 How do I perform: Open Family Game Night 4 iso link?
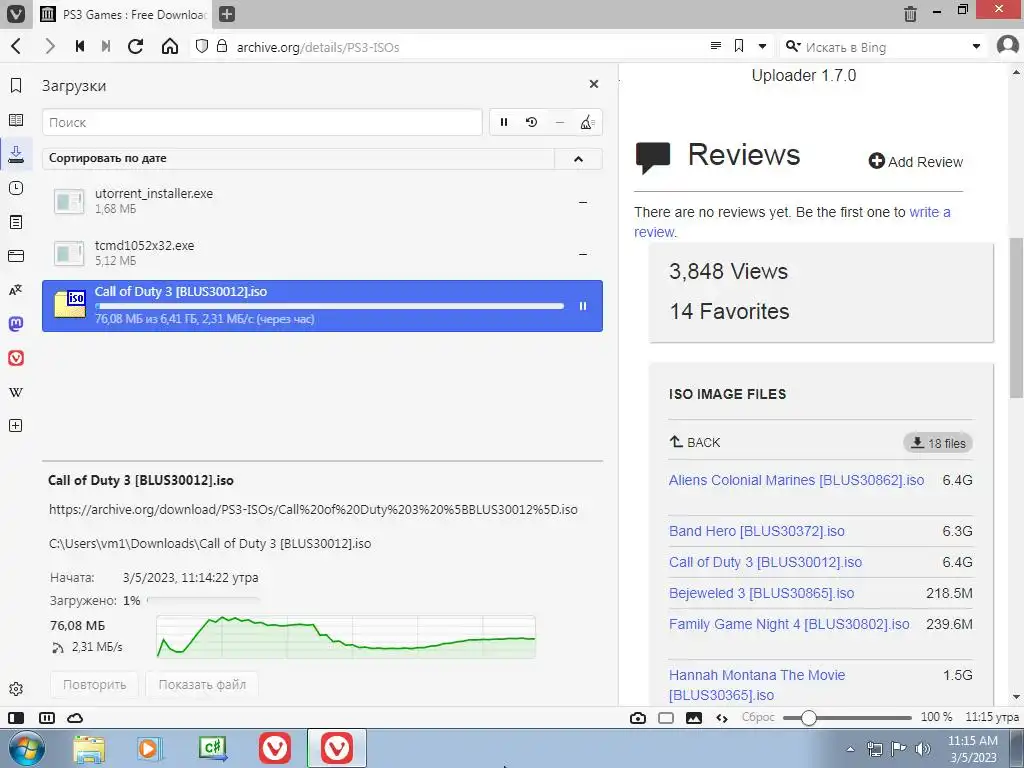click(x=789, y=624)
